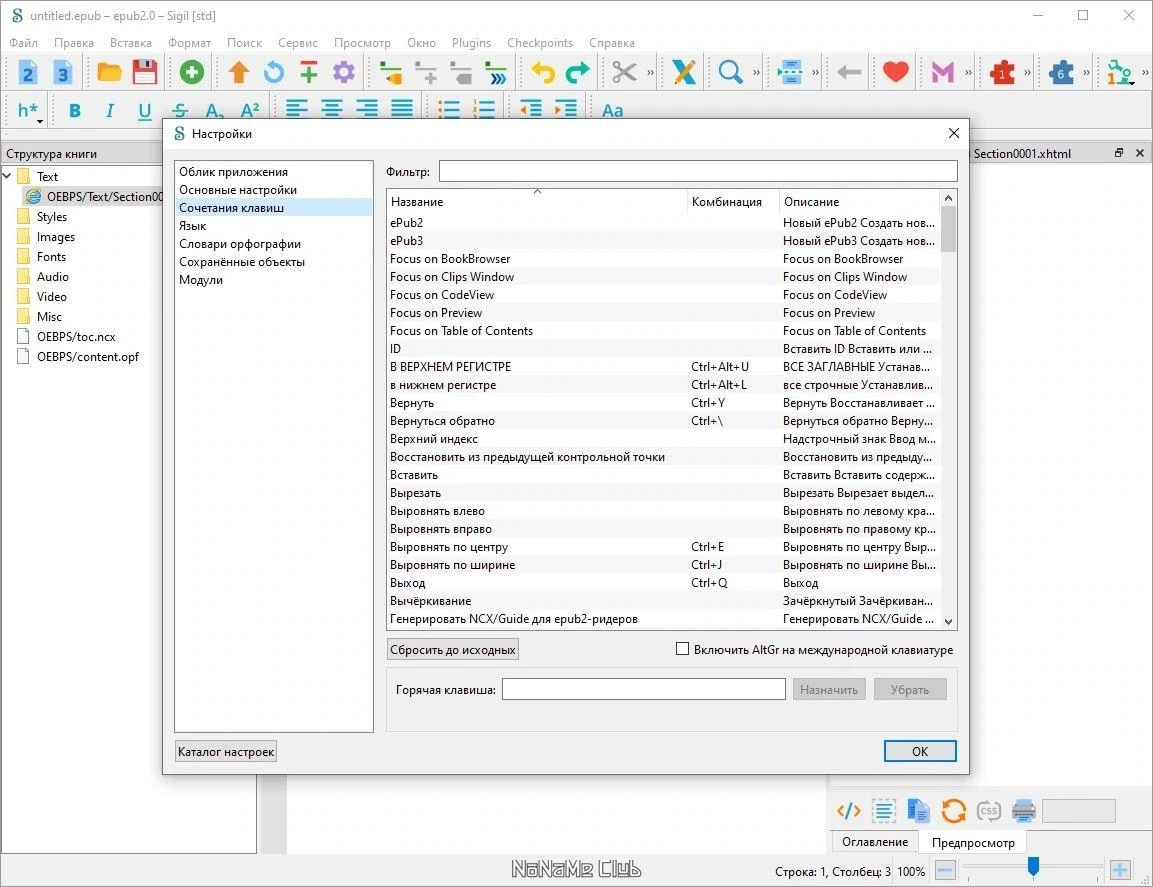The width and height of the screenshot is (1153, 887).
Task: Open the Сервис menu
Action: coord(298,43)
